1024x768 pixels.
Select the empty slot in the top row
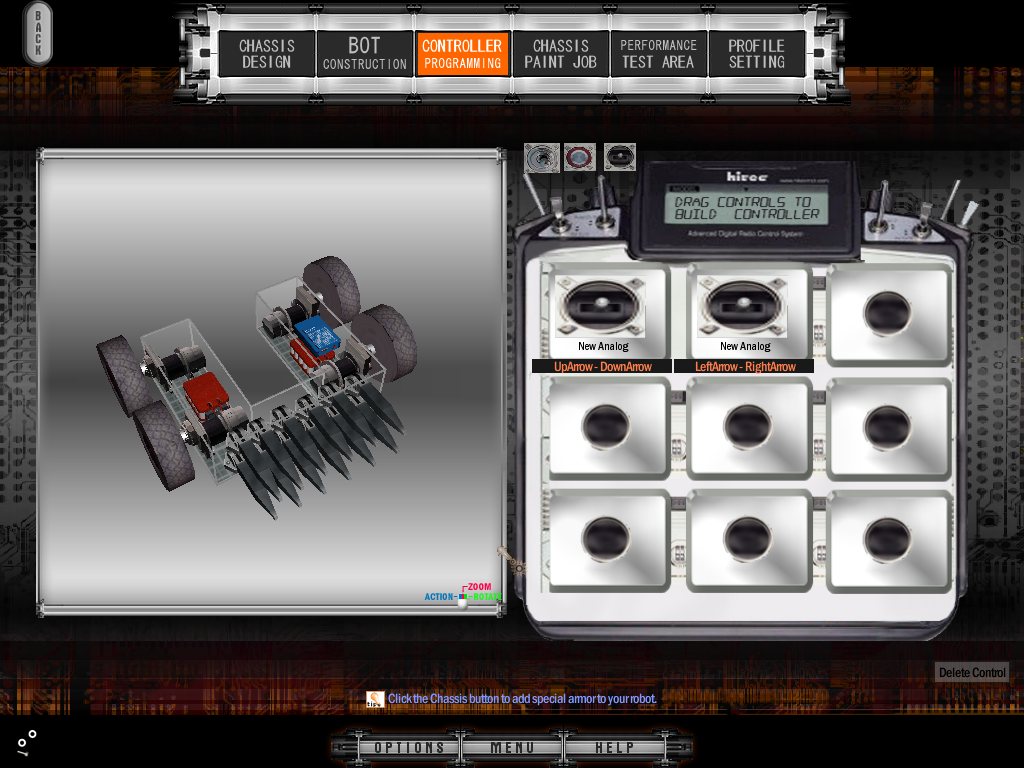coord(888,313)
